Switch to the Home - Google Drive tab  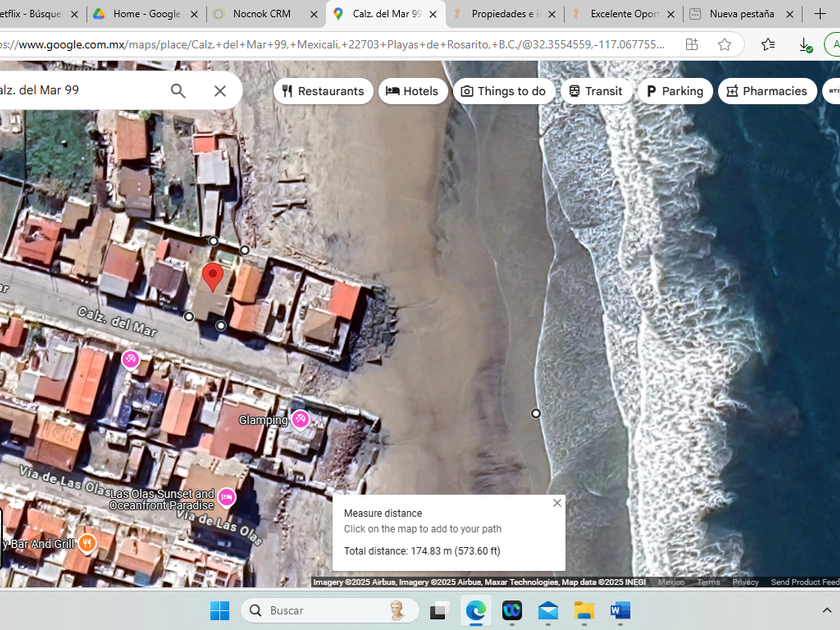(x=146, y=14)
